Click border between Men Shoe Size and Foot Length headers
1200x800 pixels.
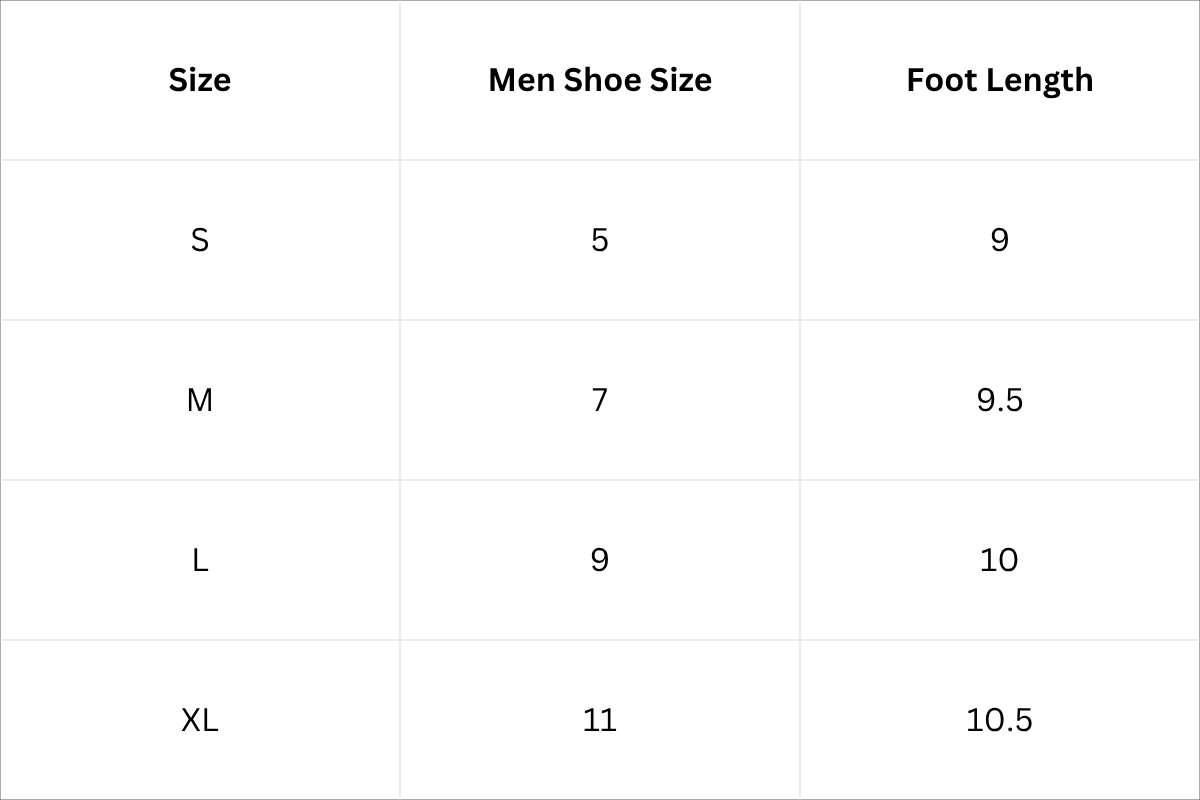[800, 80]
